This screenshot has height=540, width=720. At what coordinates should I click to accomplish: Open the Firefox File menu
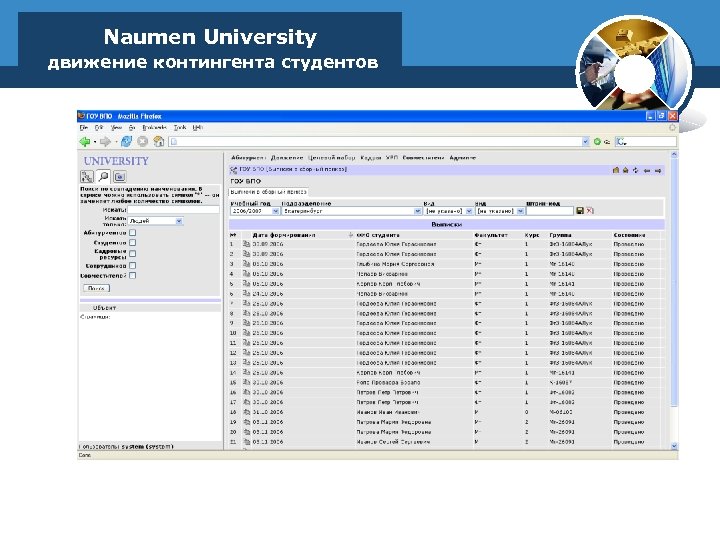click(83, 127)
